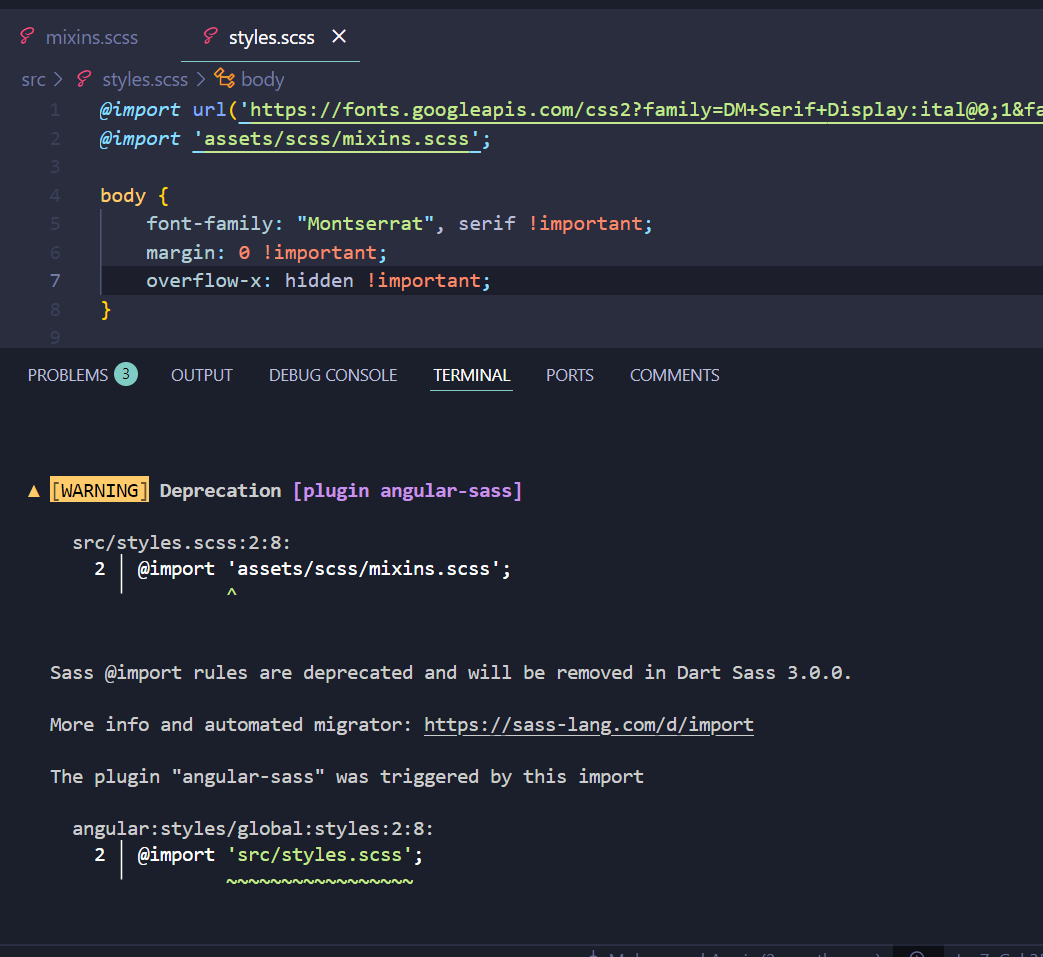
Task: Click 'src/styles.scss' import string in terminal
Action: pyautogui.click(x=320, y=855)
